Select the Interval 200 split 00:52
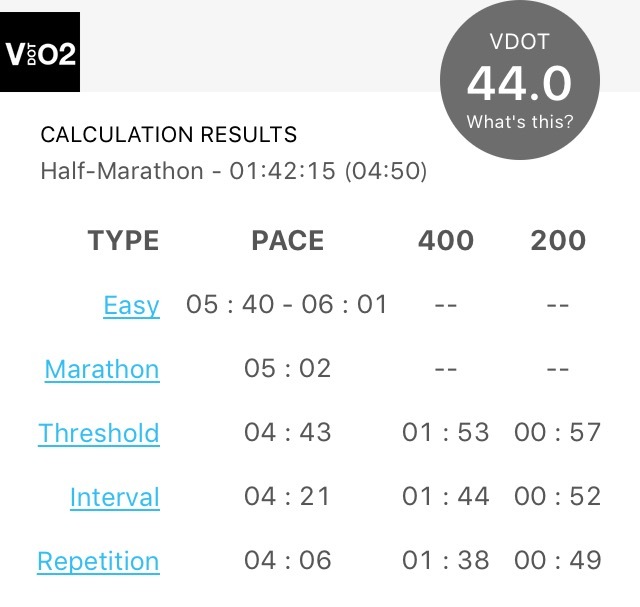This screenshot has height=607, width=640. [558, 496]
